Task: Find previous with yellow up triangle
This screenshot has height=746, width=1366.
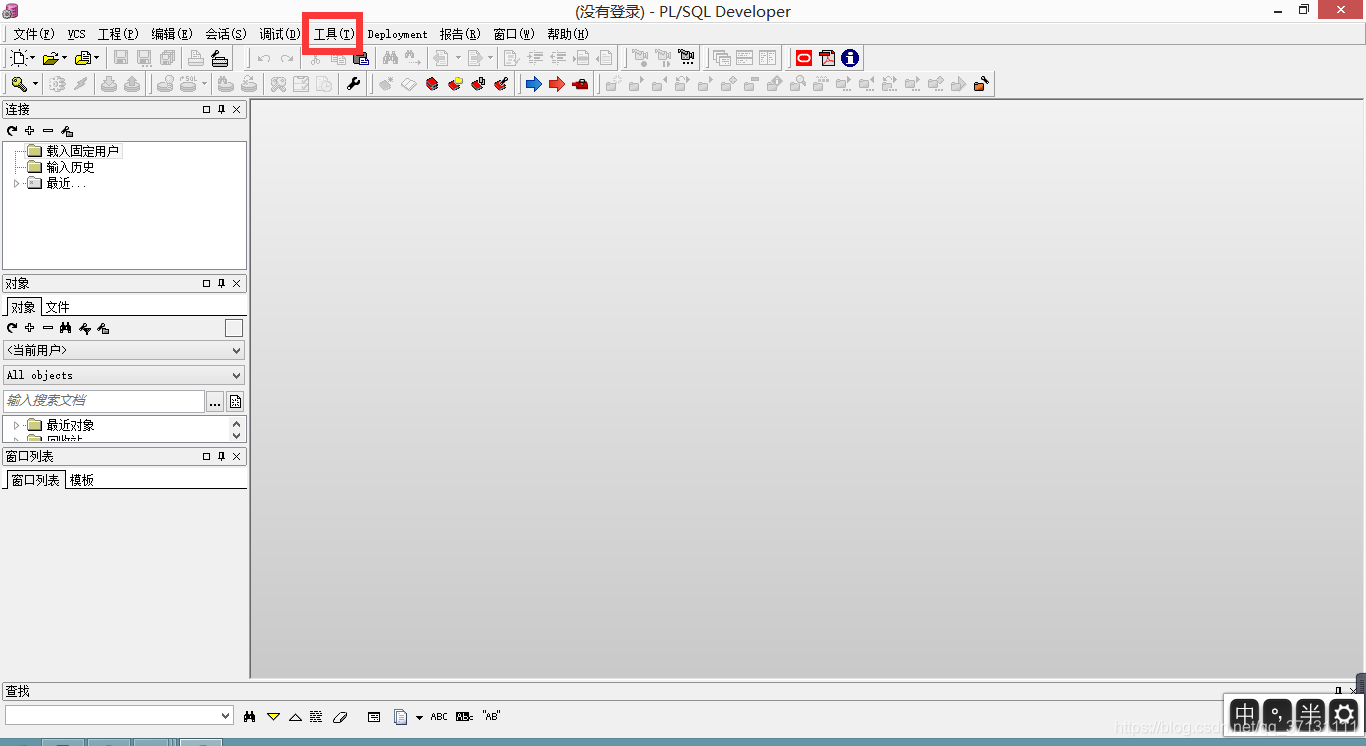Action: click(295, 716)
